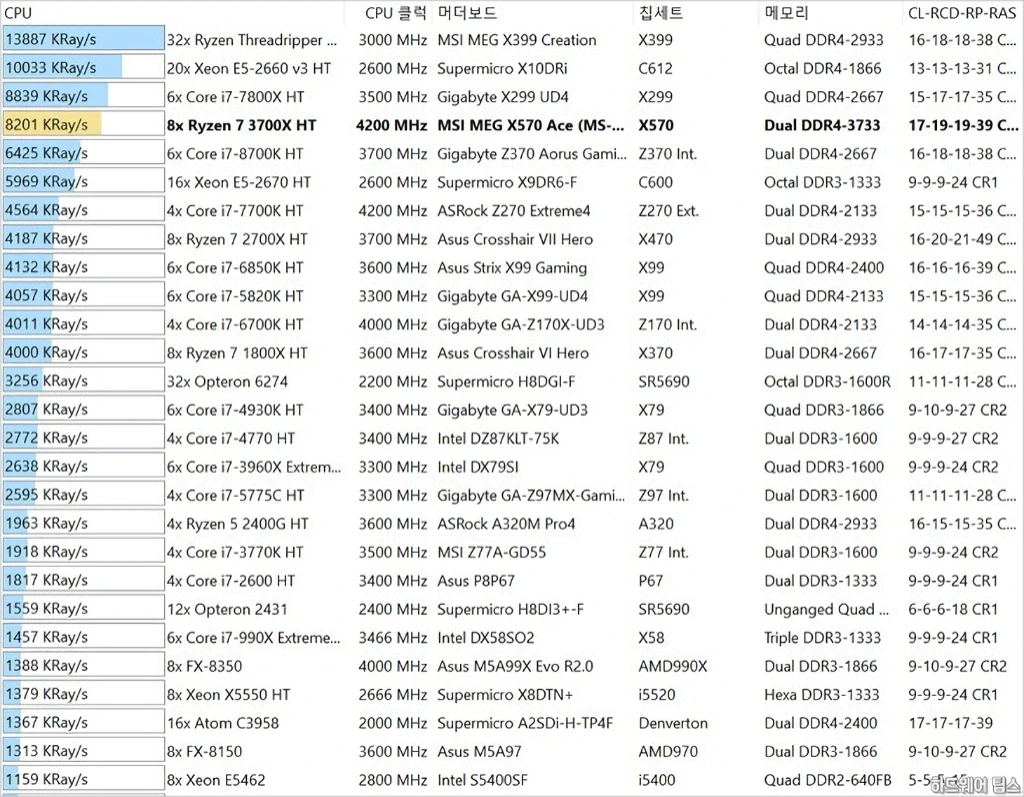Select the 6-6-6-18 CR1 timing cell
The image size is (1024, 797).
click(953, 610)
